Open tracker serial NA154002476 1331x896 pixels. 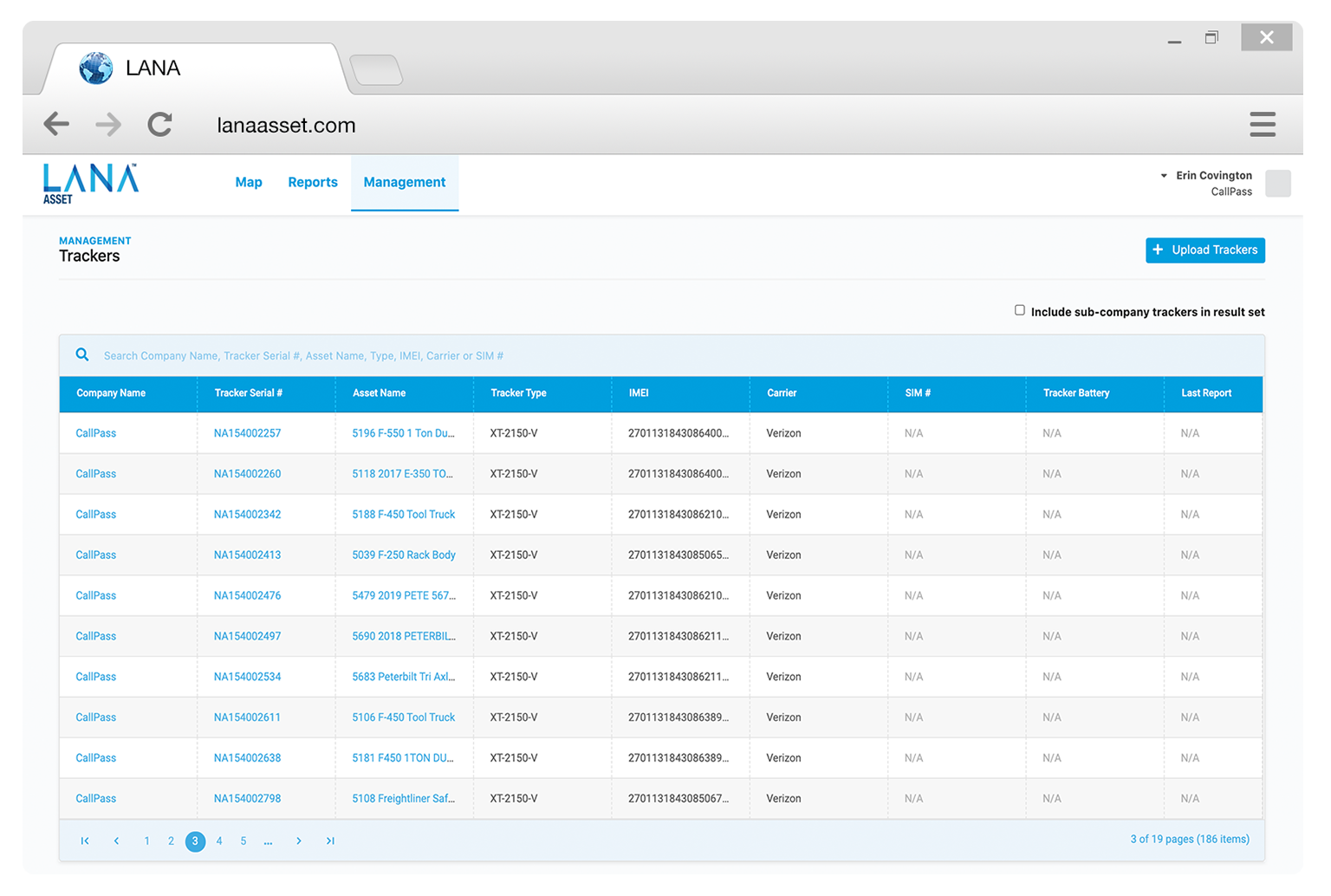coord(247,596)
